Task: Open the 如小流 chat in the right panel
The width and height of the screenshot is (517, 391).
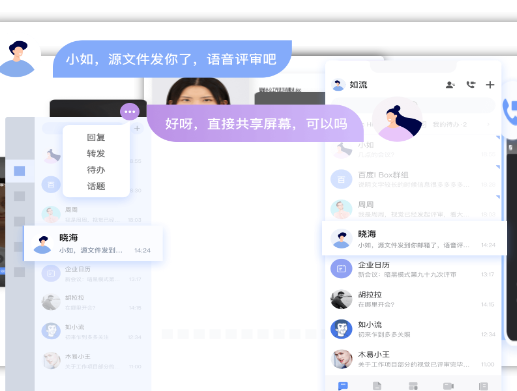Action: point(414,329)
